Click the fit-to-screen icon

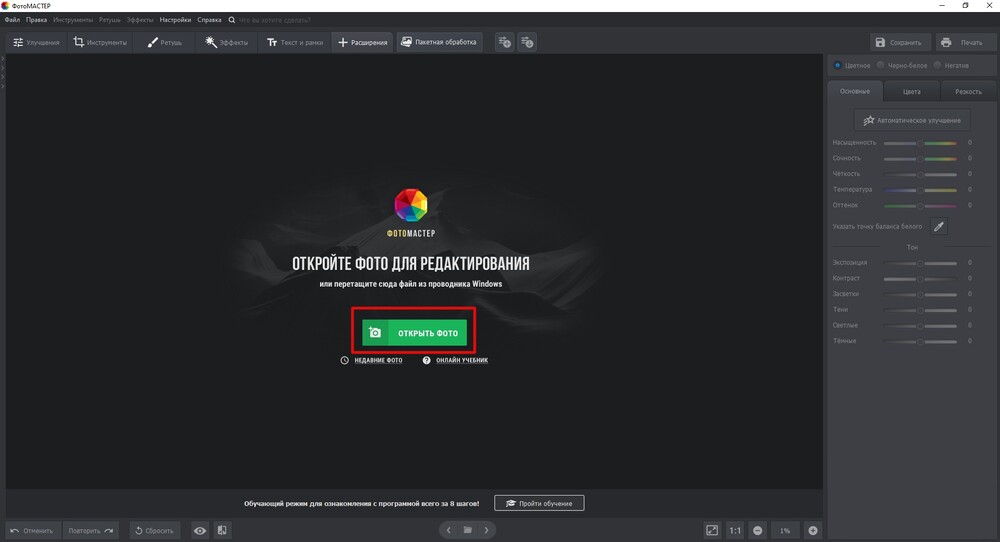712,530
